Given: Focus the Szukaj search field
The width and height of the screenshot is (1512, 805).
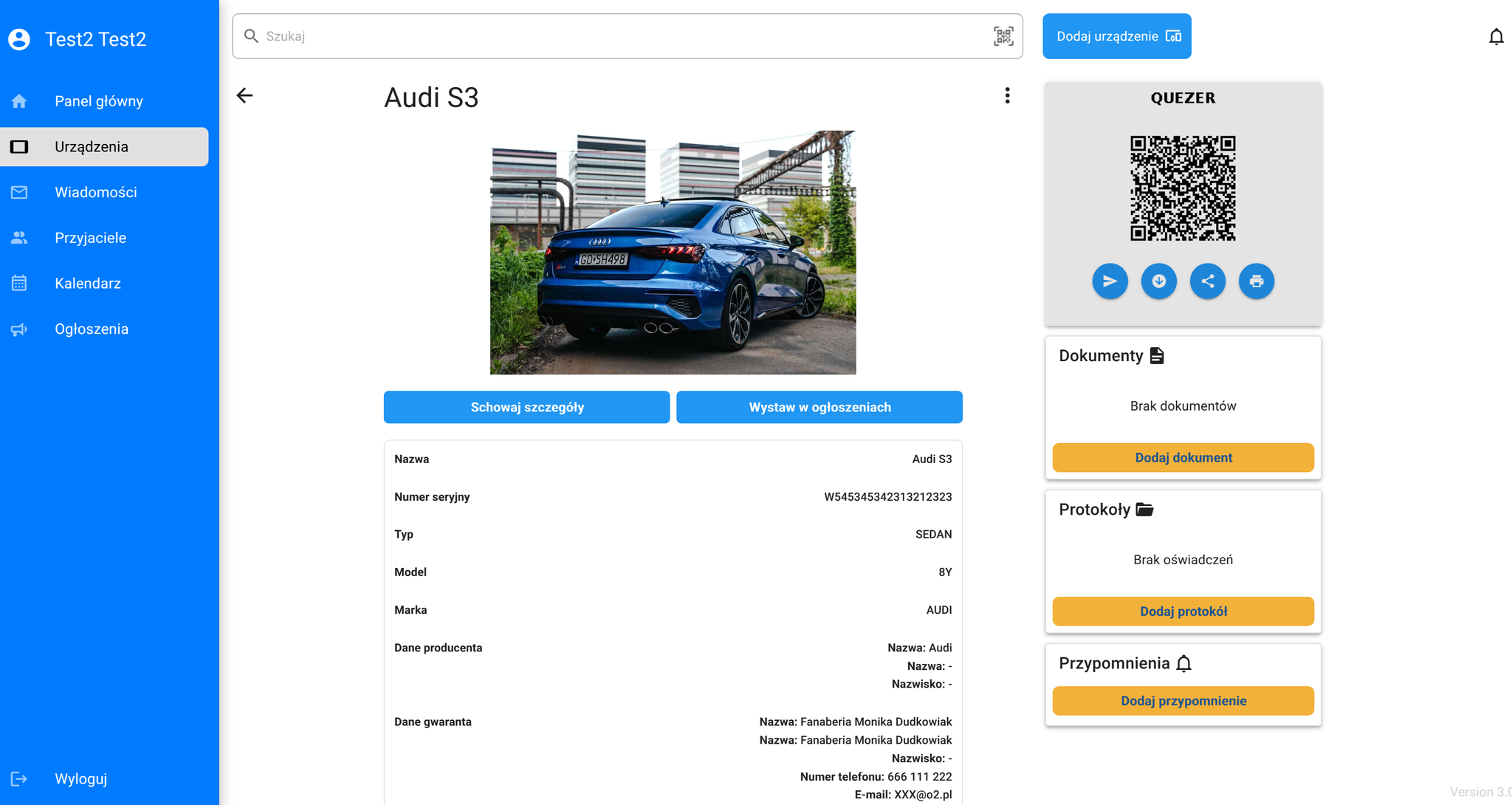Looking at the screenshot, I should tap(628, 36).
